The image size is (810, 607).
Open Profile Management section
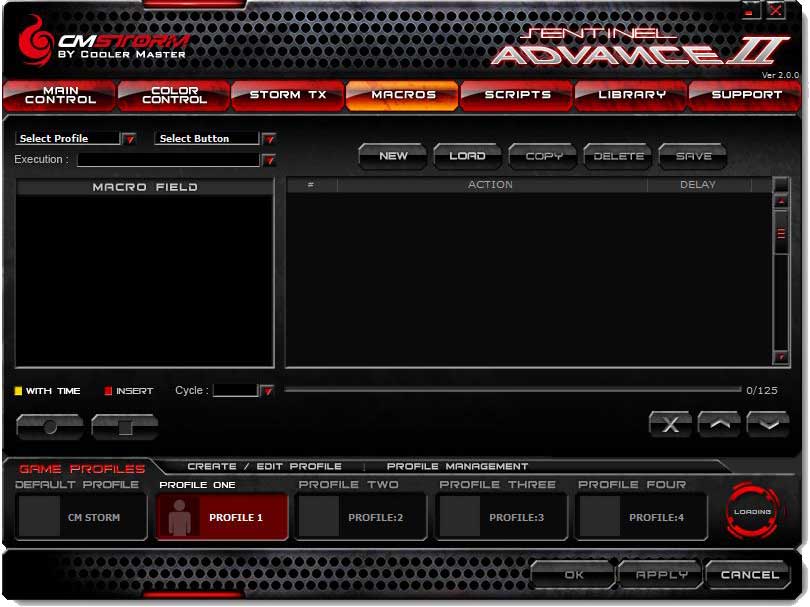coord(457,466)
